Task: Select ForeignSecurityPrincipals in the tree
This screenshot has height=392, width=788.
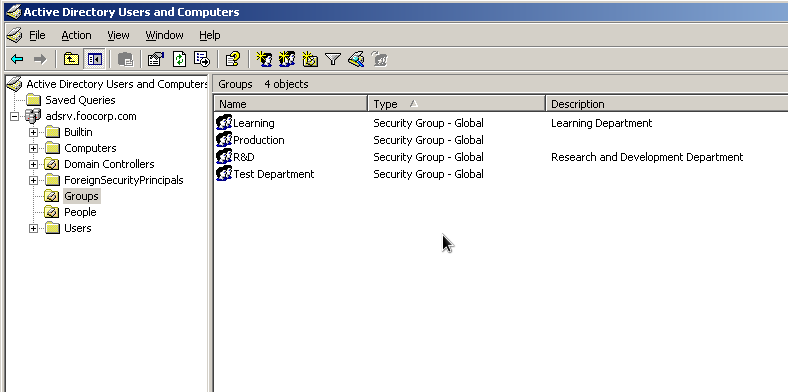Action: (124, 180)
